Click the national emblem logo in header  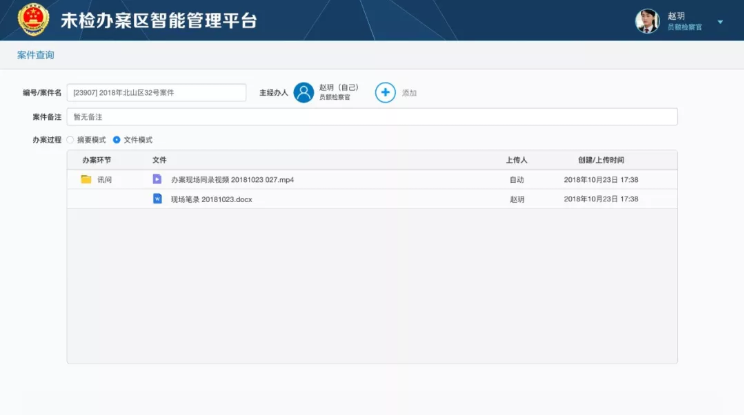point(33,20)
